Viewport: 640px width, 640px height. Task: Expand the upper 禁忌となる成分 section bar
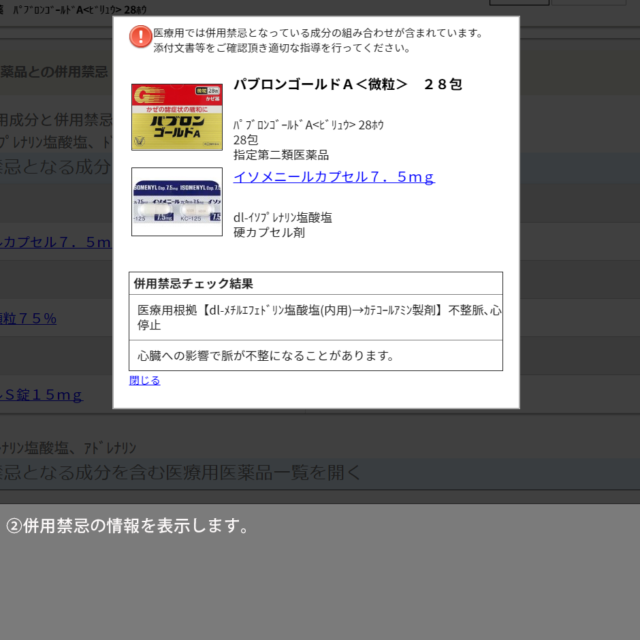tap(56, 166)
